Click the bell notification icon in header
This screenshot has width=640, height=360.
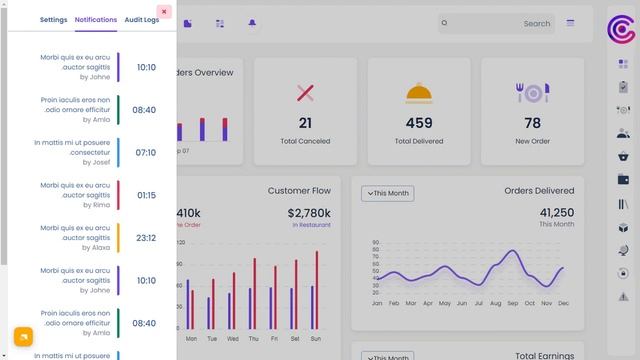(252, 23)
